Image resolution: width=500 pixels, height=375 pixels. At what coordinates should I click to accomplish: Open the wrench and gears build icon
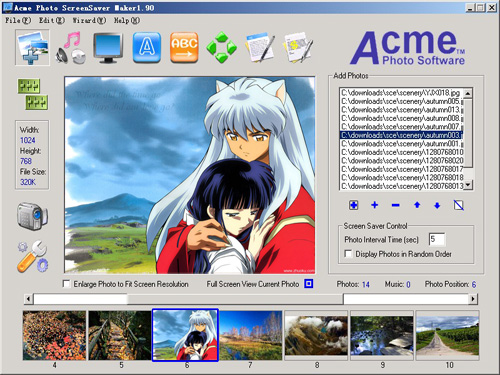32,256
